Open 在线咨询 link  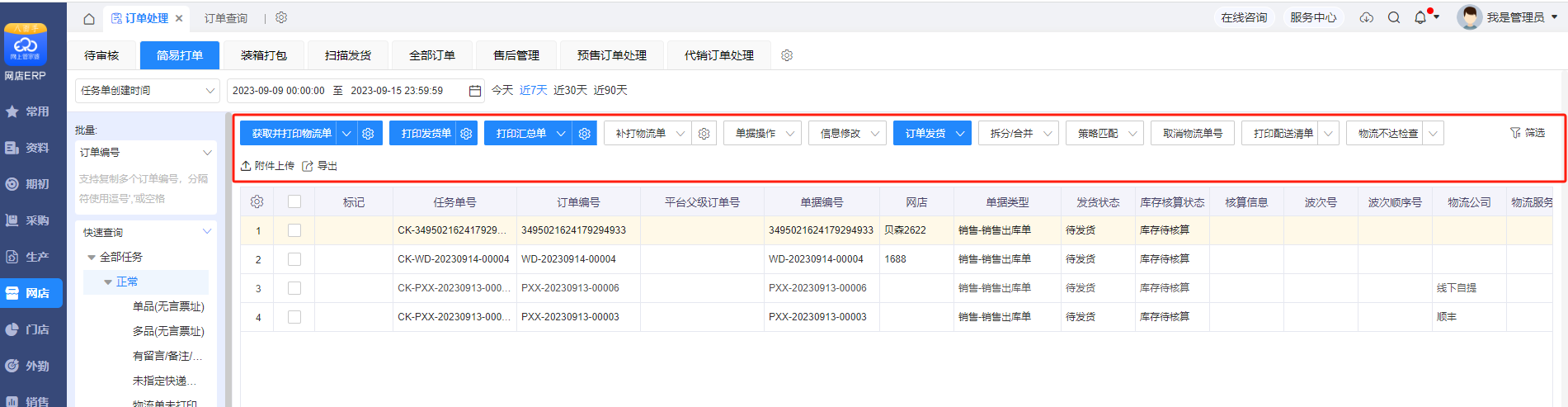[1244, 17]
